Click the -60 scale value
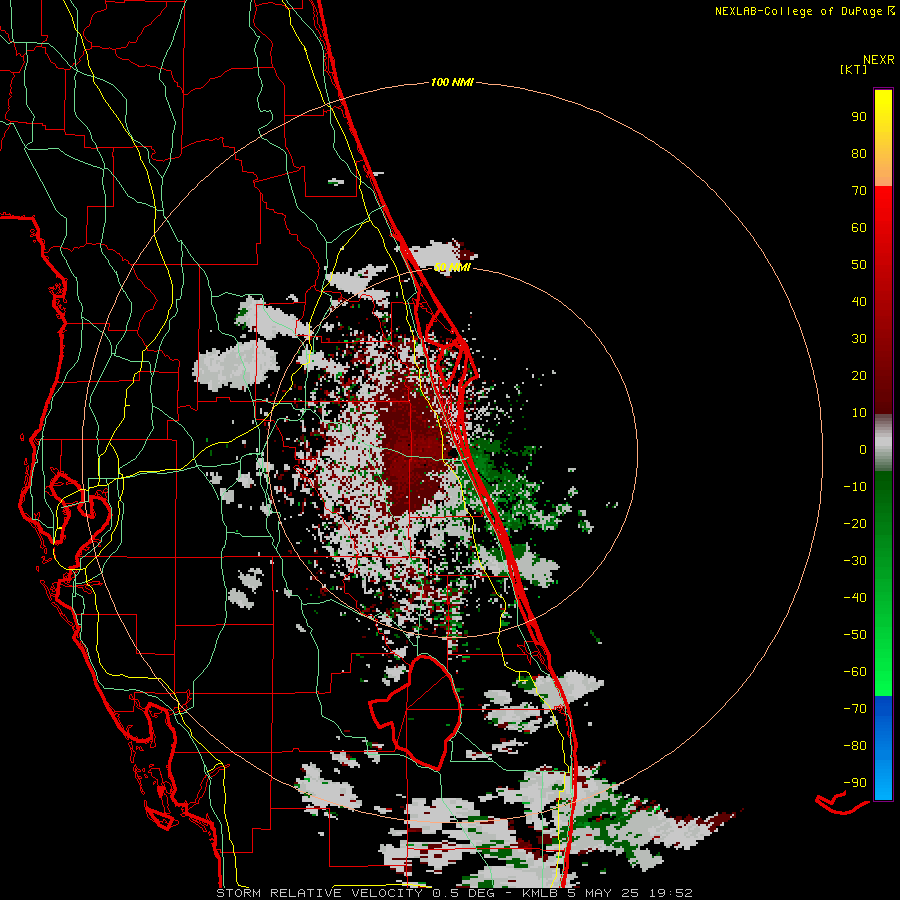Viewport: 900px width, 900px height. pyautogui.click(x=855, y=672)
